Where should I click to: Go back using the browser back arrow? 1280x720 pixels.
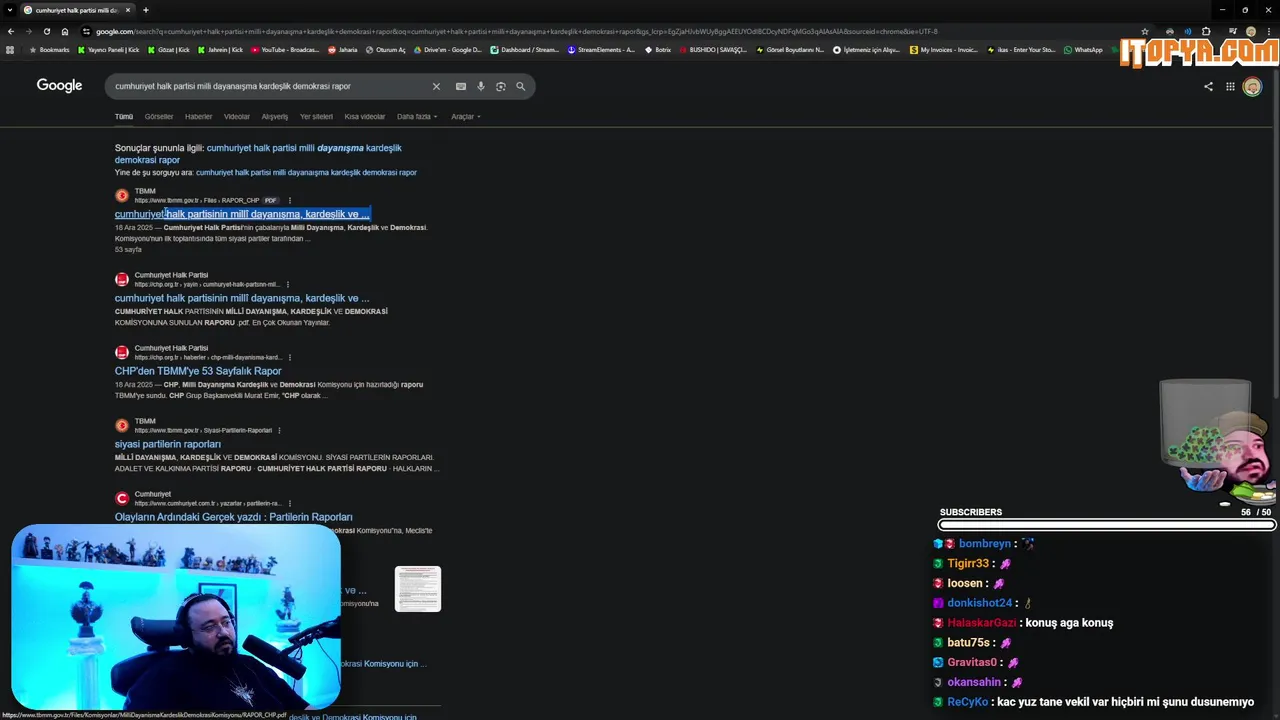tap(11, 31)
